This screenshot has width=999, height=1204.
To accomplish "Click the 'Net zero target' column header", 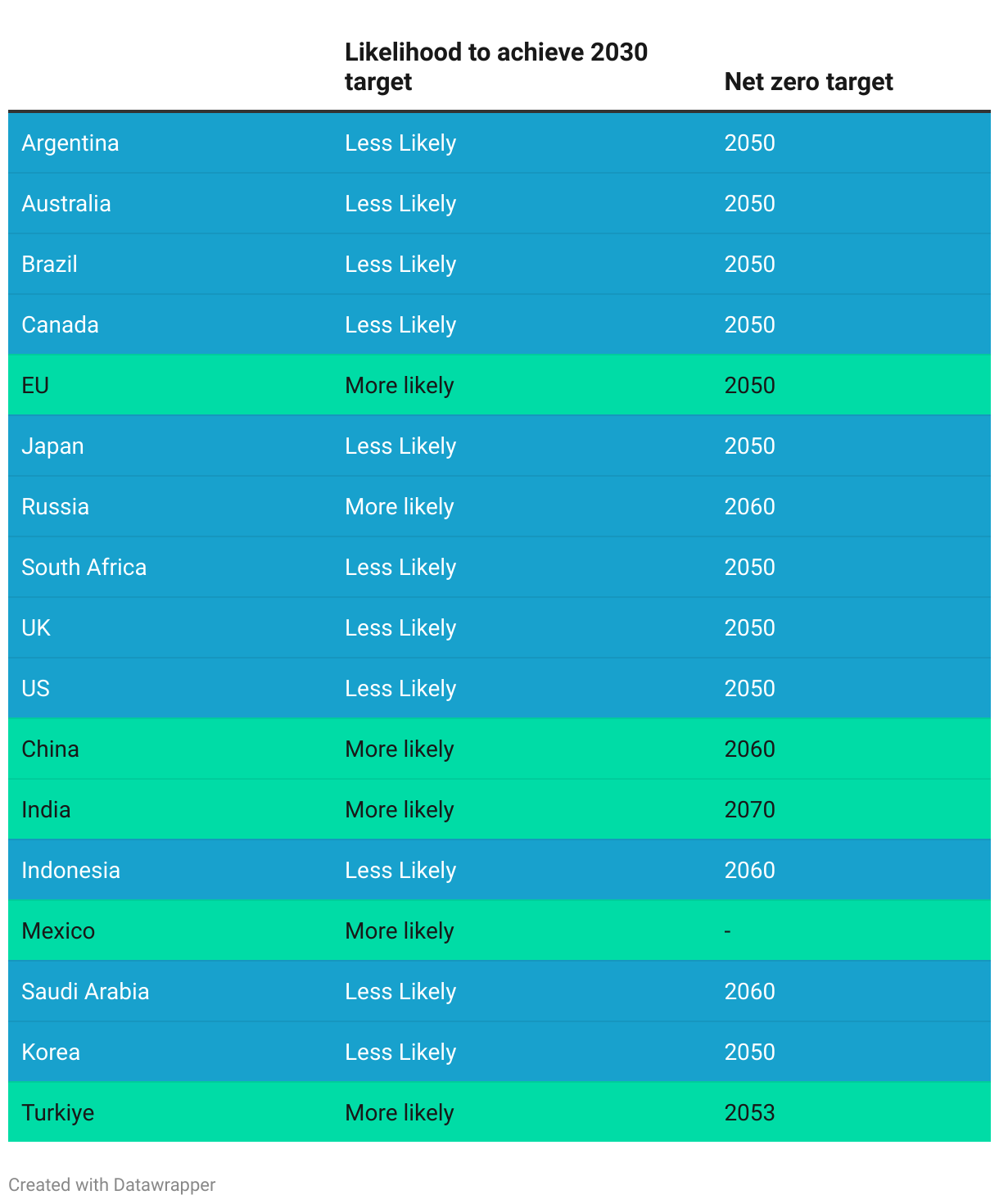I will pyautogui.click(x=808, y=82).
